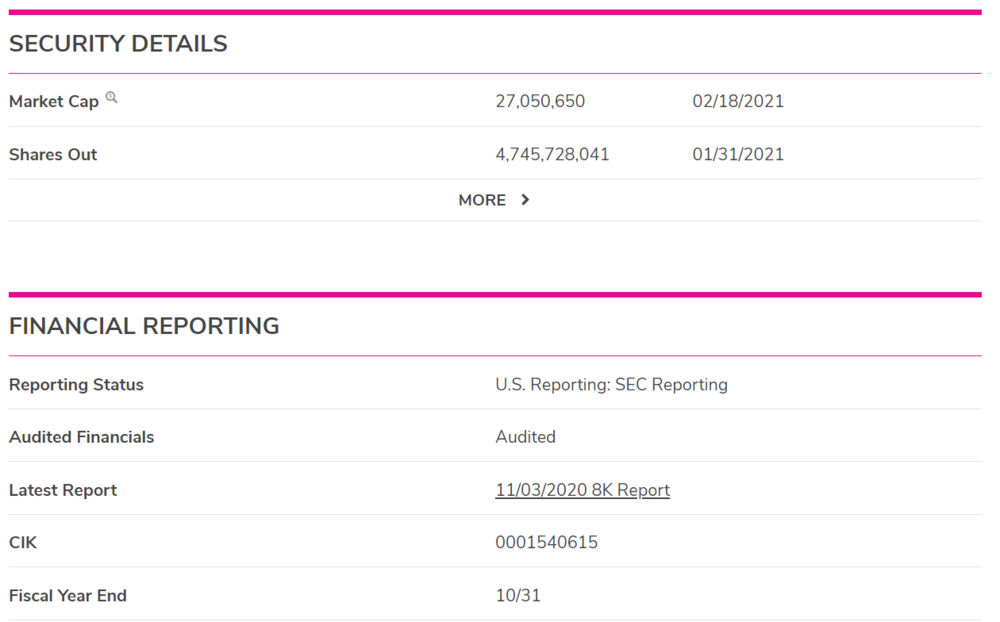The width and height of the screenshot is (1000, 622).
Task: Click the shares outstanding value 4,745,728,041
Action: point(552,155)
